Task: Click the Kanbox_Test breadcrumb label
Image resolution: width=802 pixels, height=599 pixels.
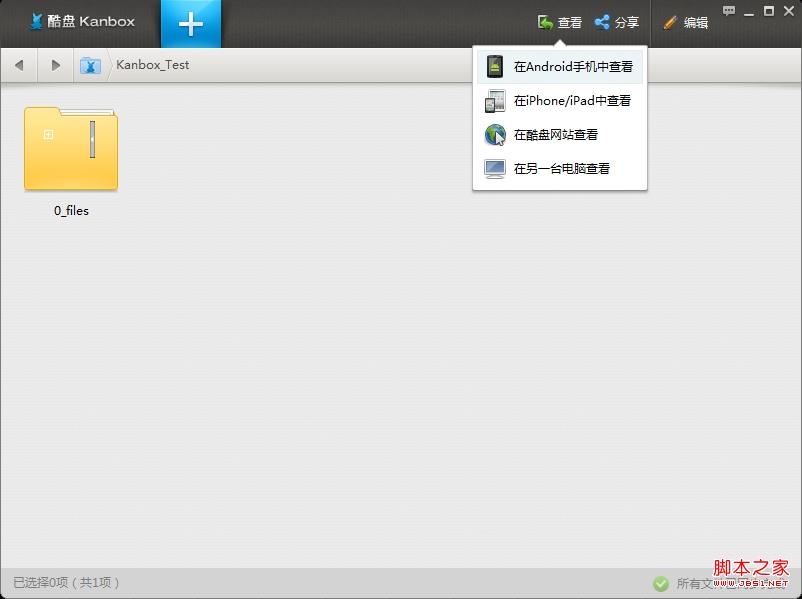Action: 151,65
